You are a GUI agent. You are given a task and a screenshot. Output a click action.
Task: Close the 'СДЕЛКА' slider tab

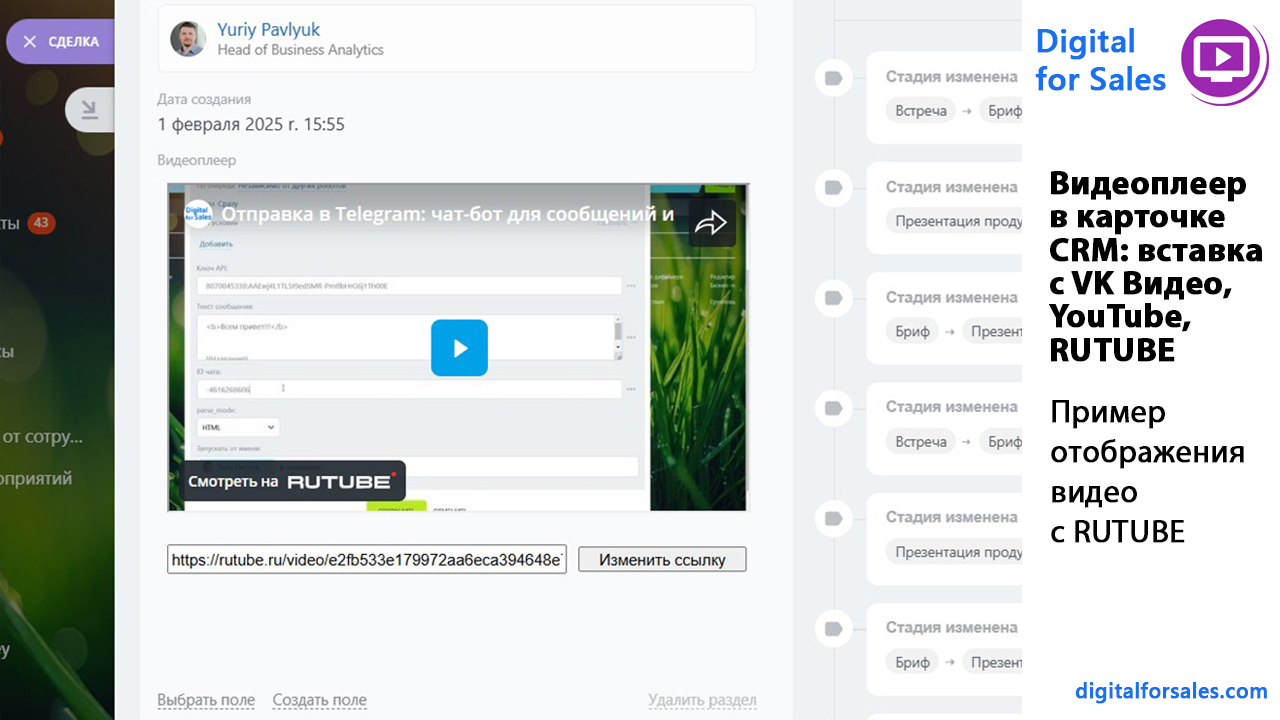coord(29,42)
